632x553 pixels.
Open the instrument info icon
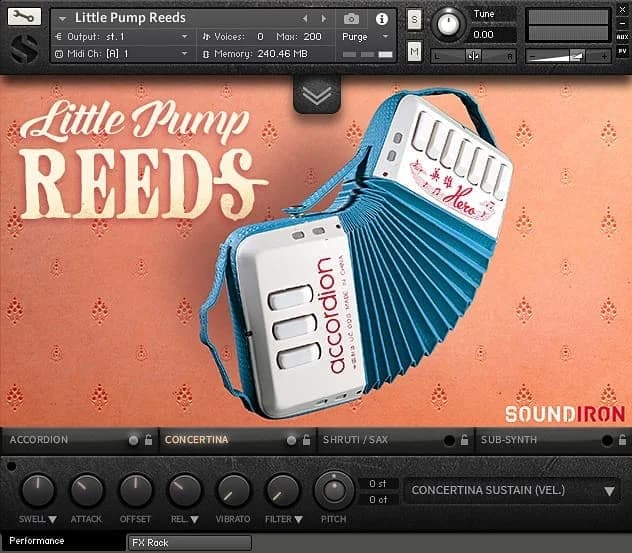(x=381, y=18)
